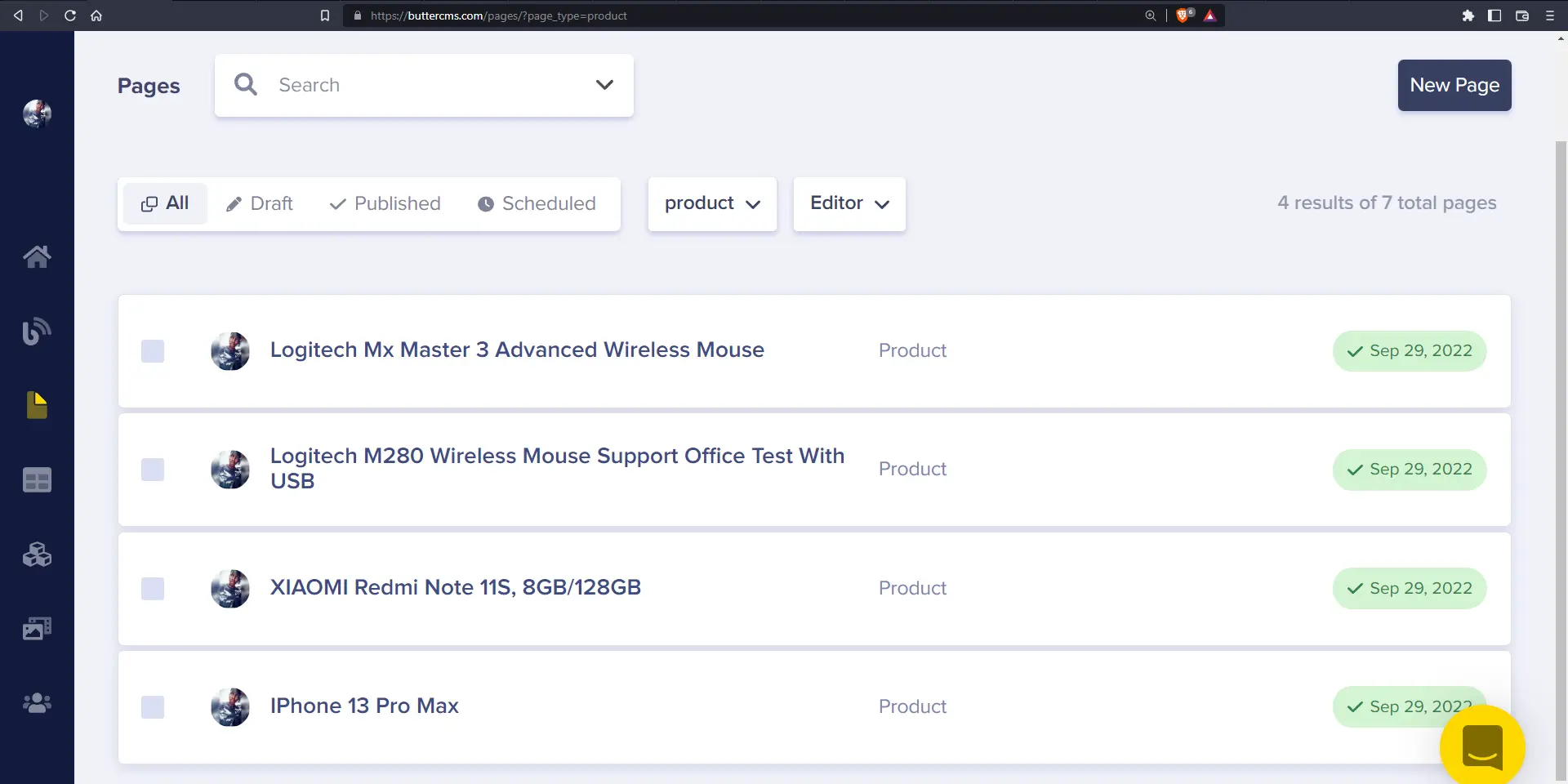Open the product page type dropdown
The image size is (1568, 784).
point(712,204)
